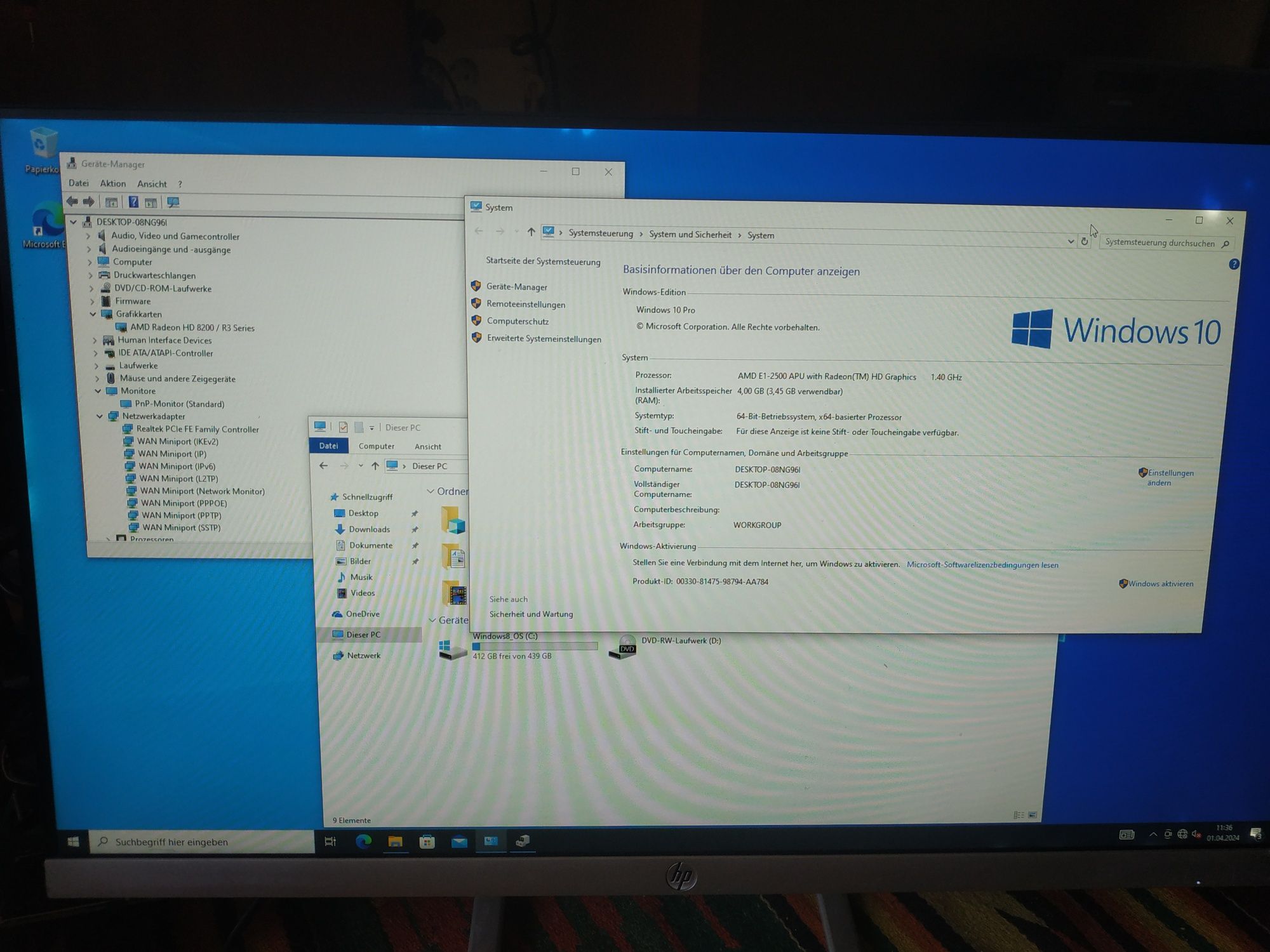Select Netzwerk in explorer sidebar
Screen dimensions: 1270x952
tap(363, 656)
